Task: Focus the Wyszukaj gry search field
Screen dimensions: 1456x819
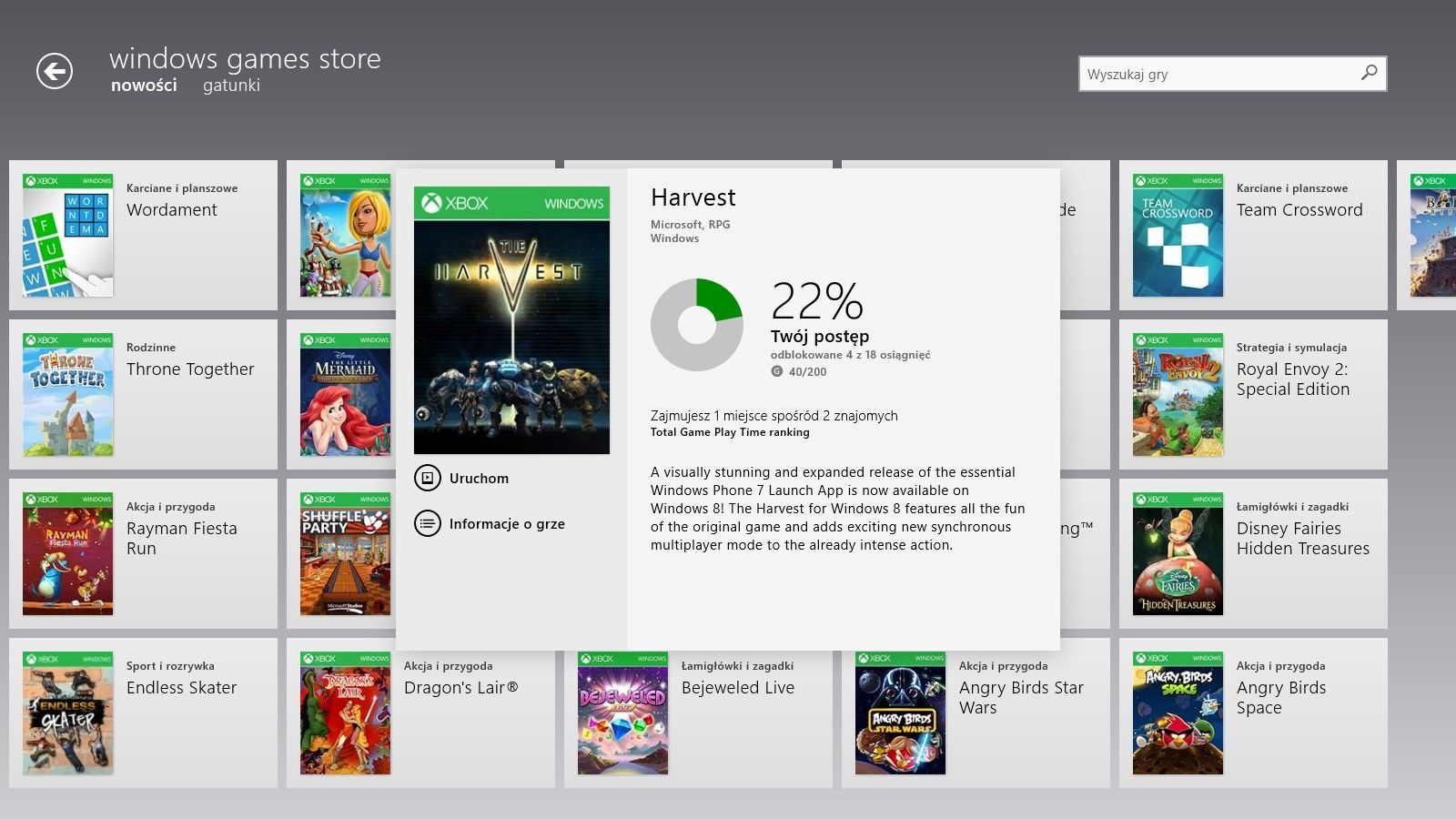Action: 1232,74
